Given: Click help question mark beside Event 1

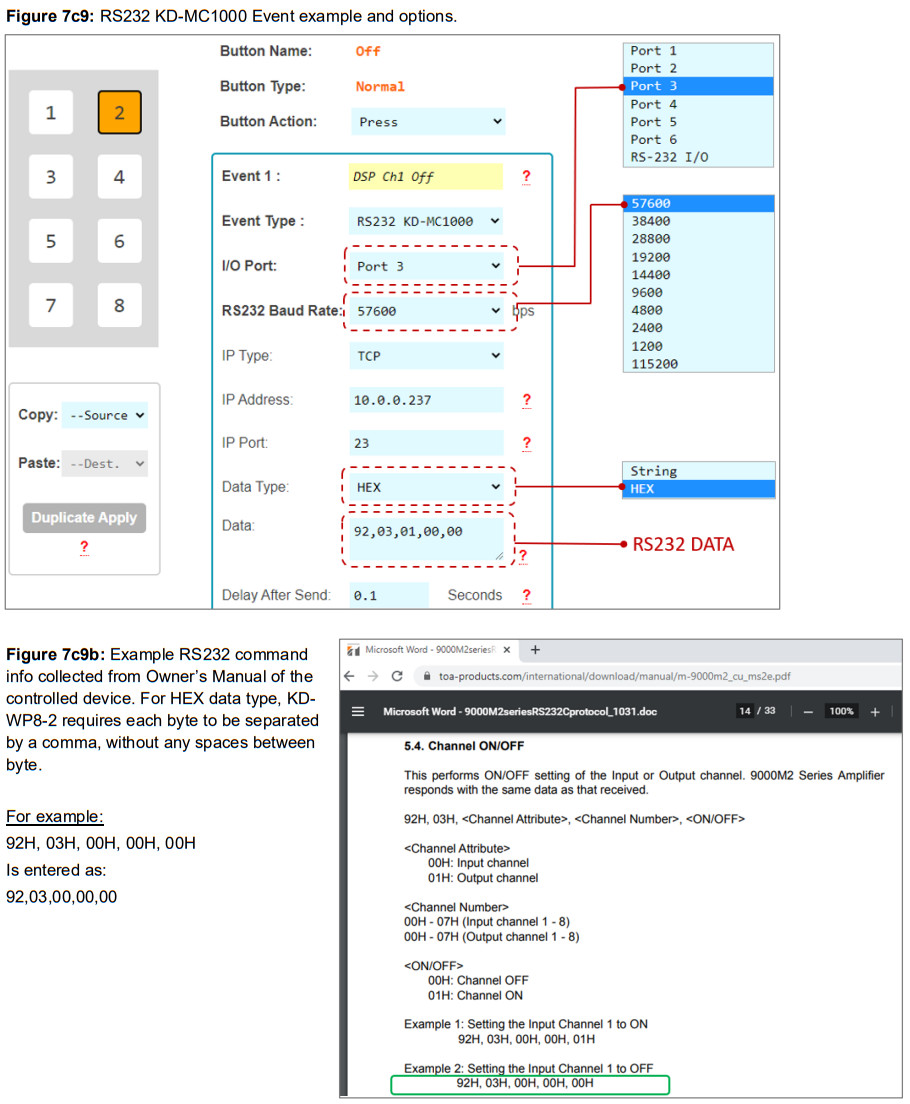Looking at the screenshot, I should point(526,177).
